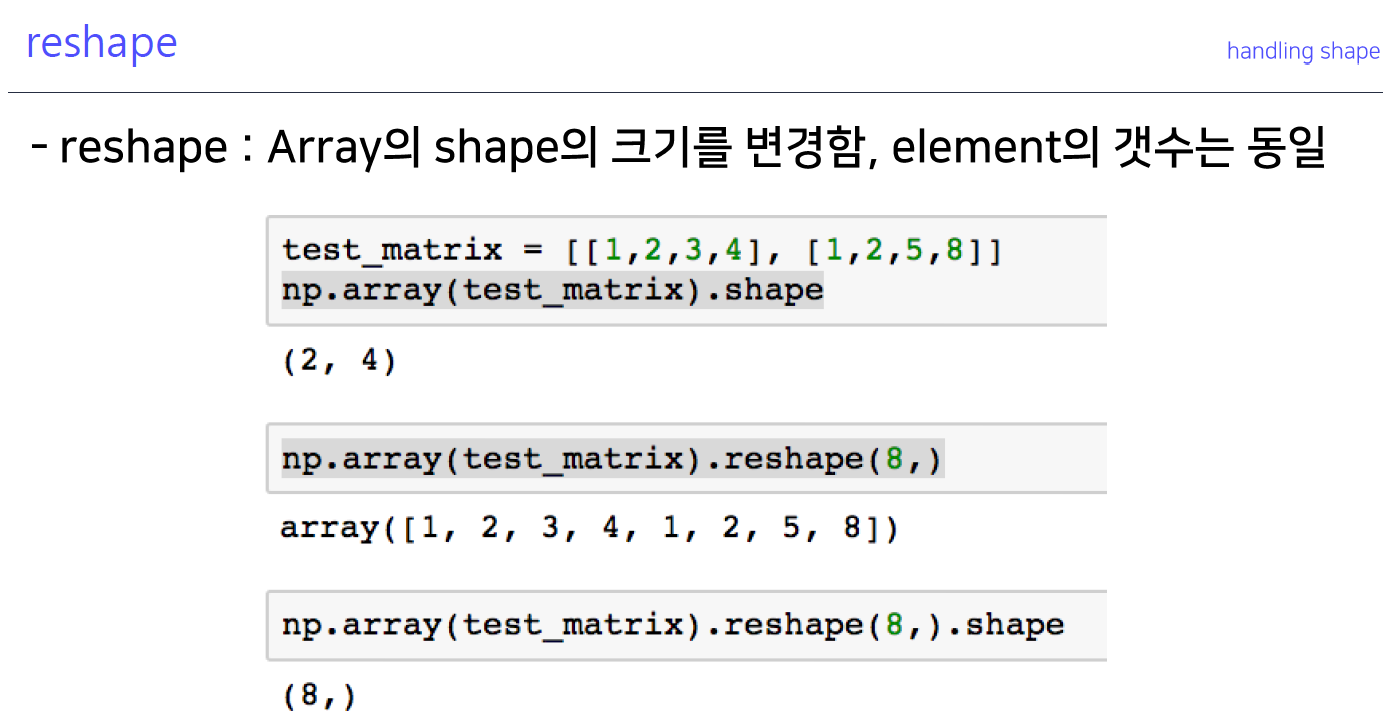Click the Korean reshape description sentence

tap(680, 148)
